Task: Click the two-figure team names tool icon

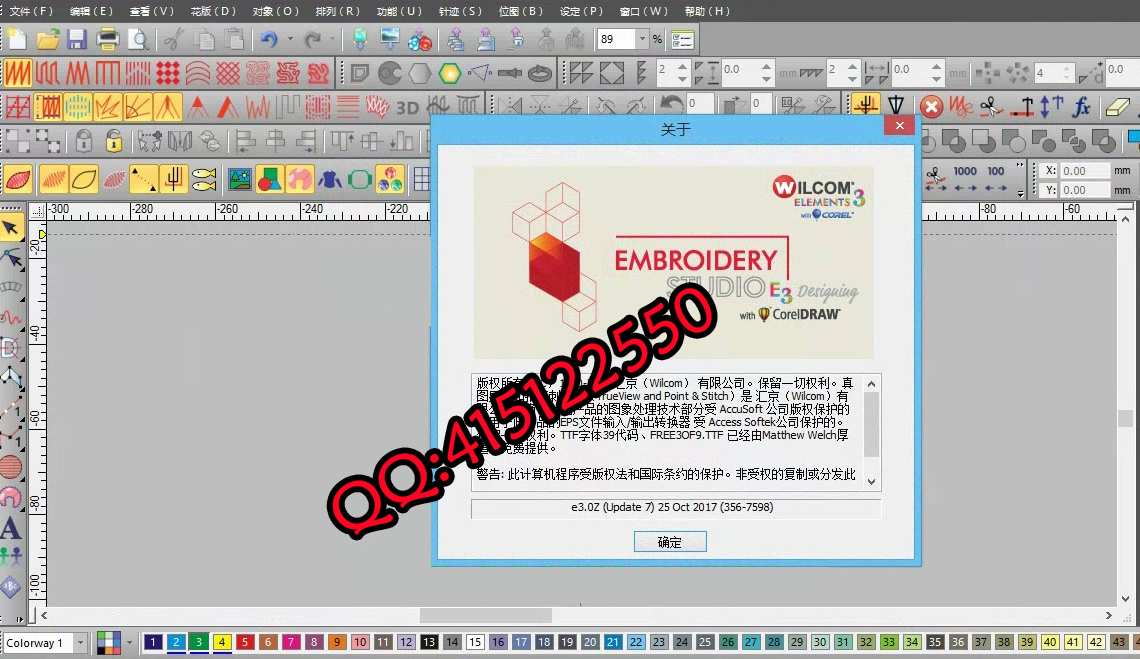Action: (x=11, y=556)
